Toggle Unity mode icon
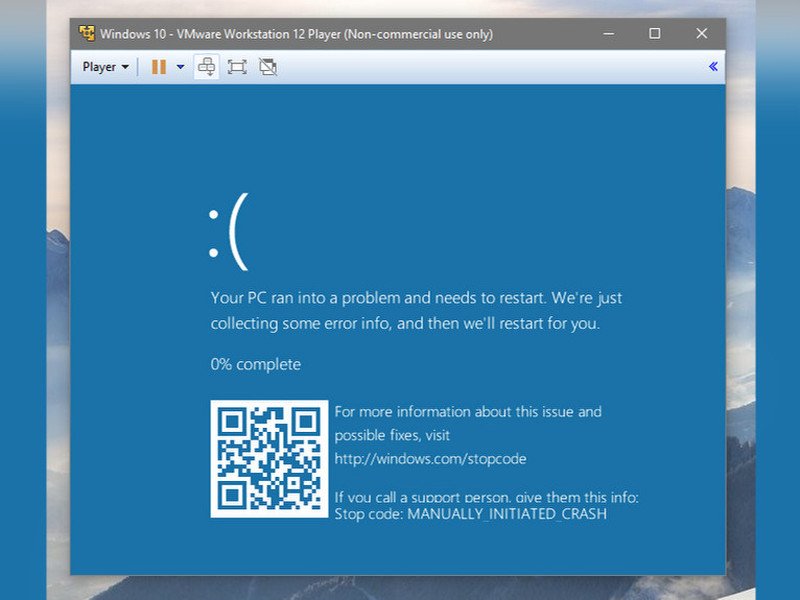The height and width of the screenshot is (600, 800). coord(268,67)
